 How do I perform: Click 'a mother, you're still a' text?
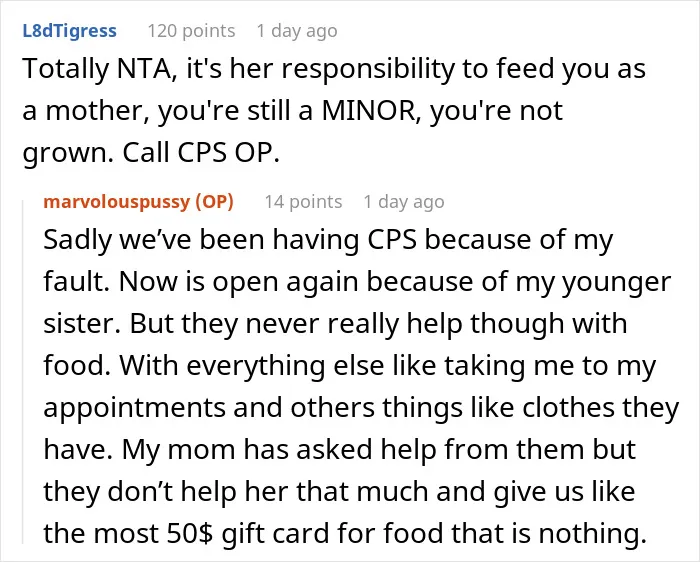click(167, 111)
